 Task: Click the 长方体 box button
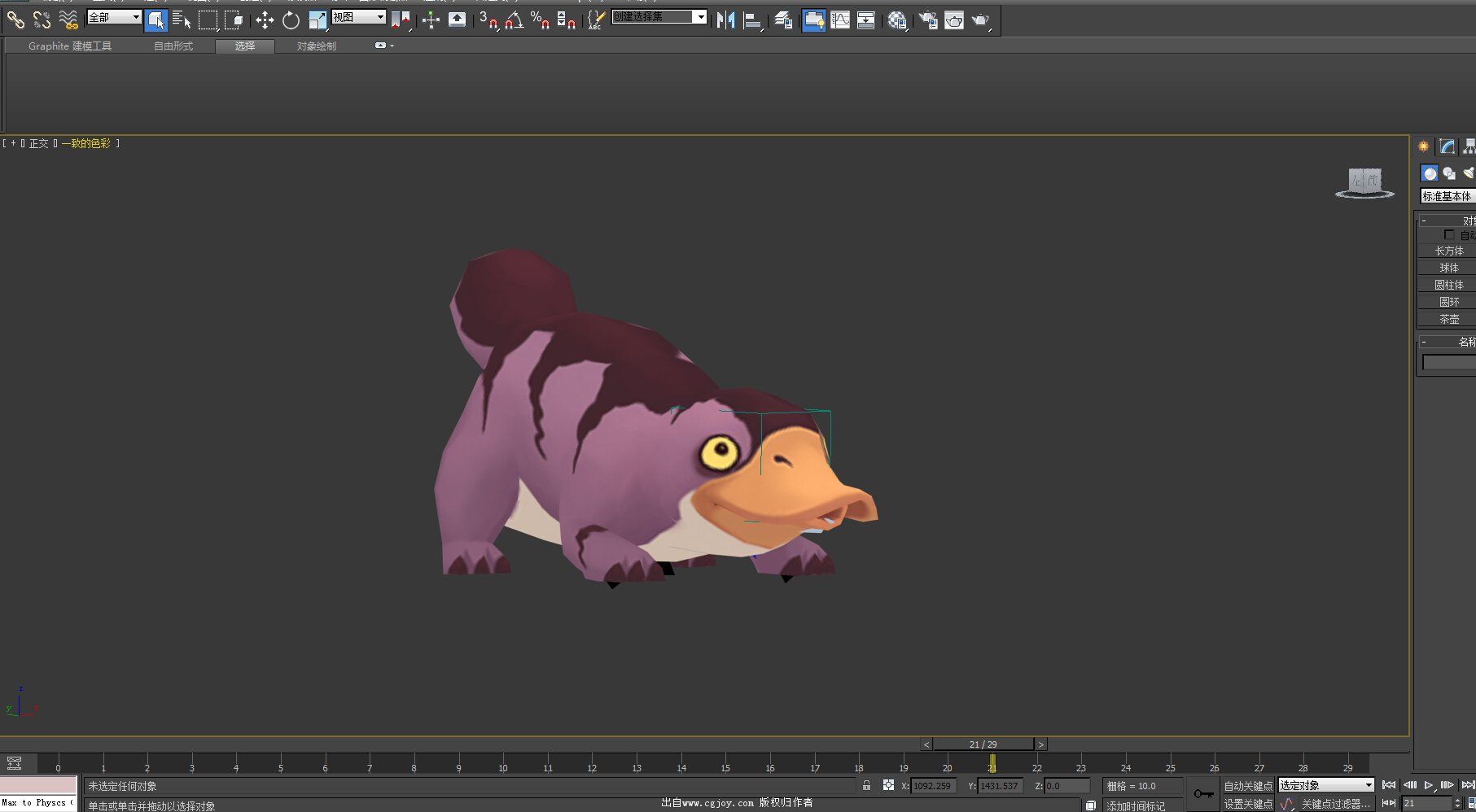1448,251
